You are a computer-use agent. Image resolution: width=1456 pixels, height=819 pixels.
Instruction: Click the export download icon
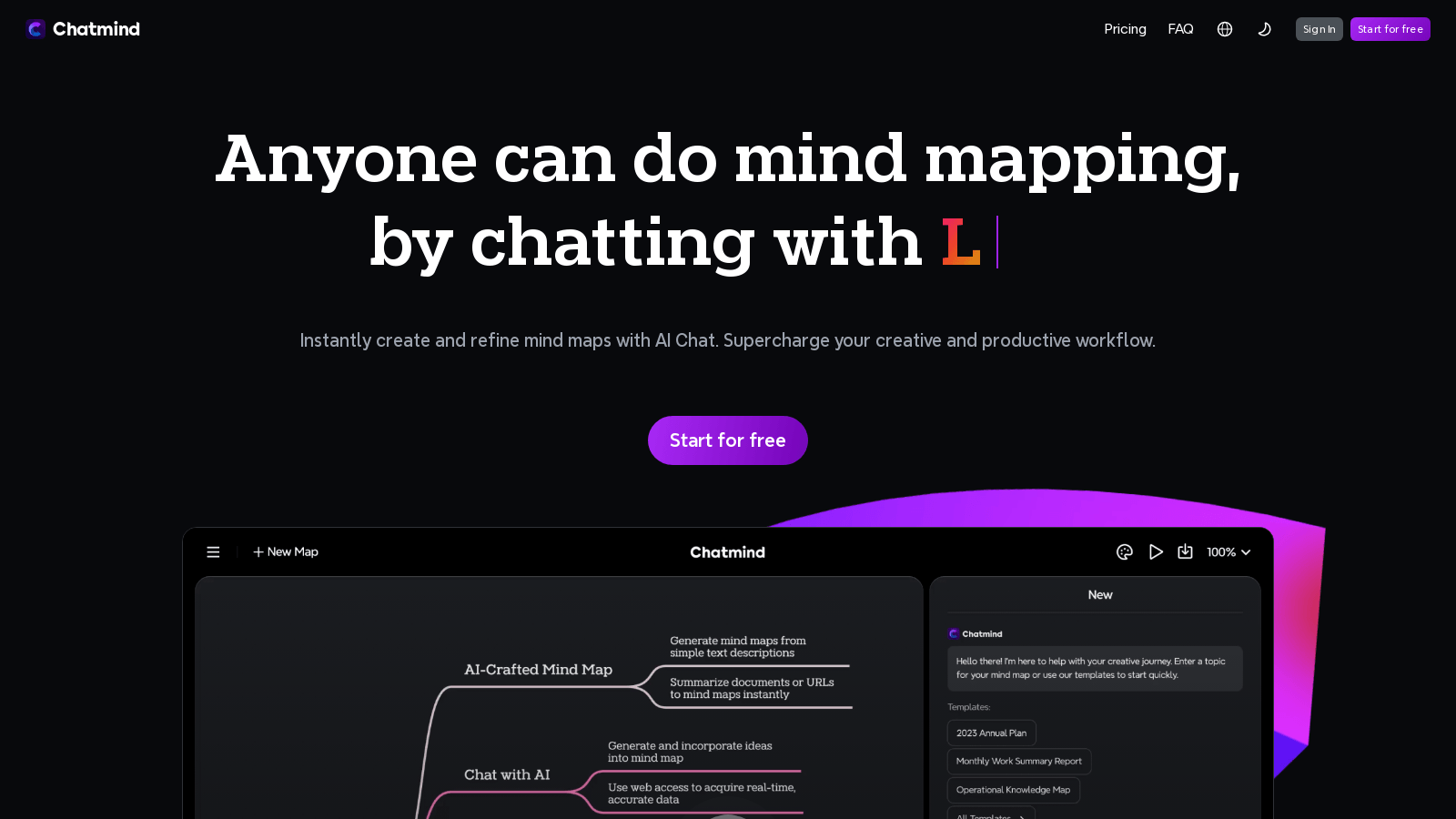(x=1185, y=552)
